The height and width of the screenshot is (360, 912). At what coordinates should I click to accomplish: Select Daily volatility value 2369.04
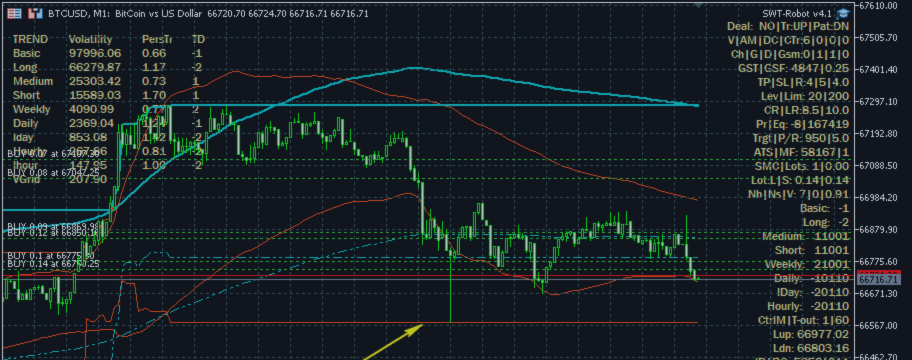tap(91, 123)
